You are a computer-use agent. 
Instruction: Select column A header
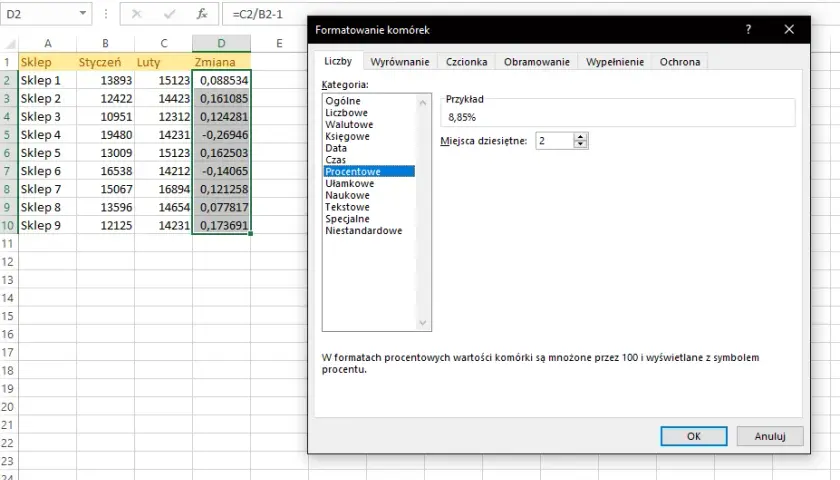coord(48,43)
